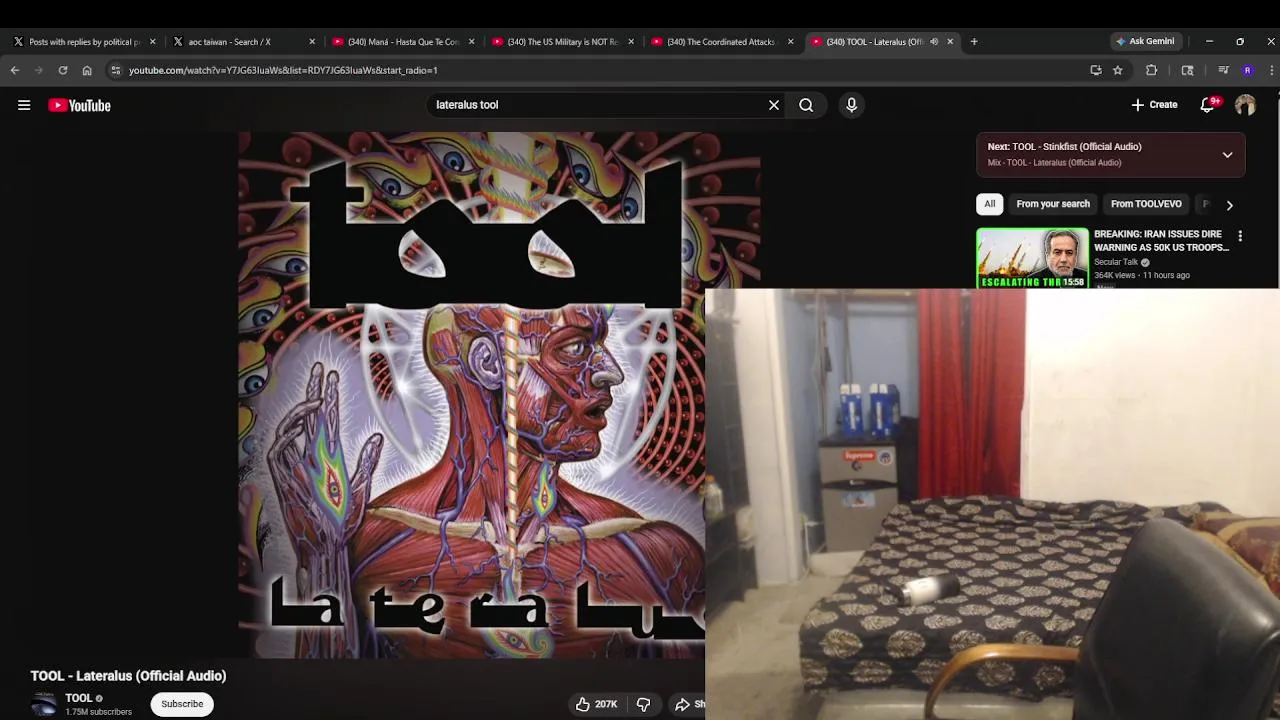Go back with the browser back arrow
The width and height of the screenshot is (1280, 720).
(15, 70)
